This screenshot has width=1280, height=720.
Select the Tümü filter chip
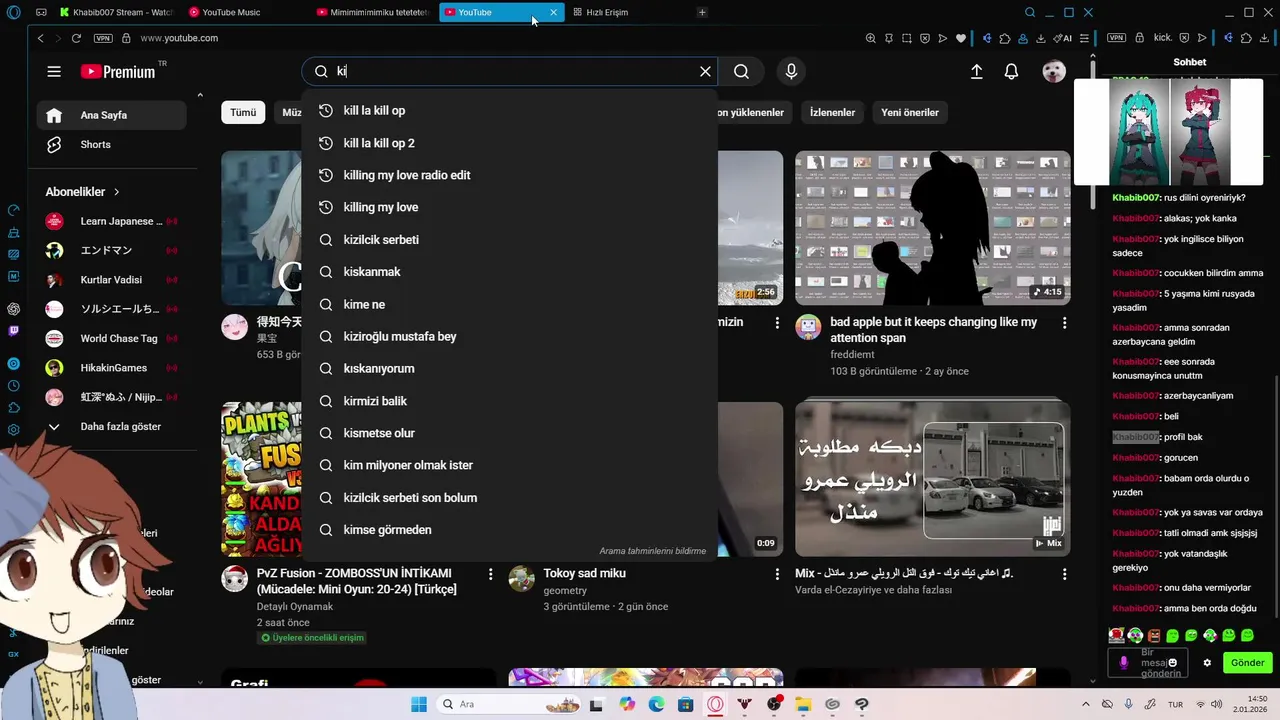[x=243, y=112]
